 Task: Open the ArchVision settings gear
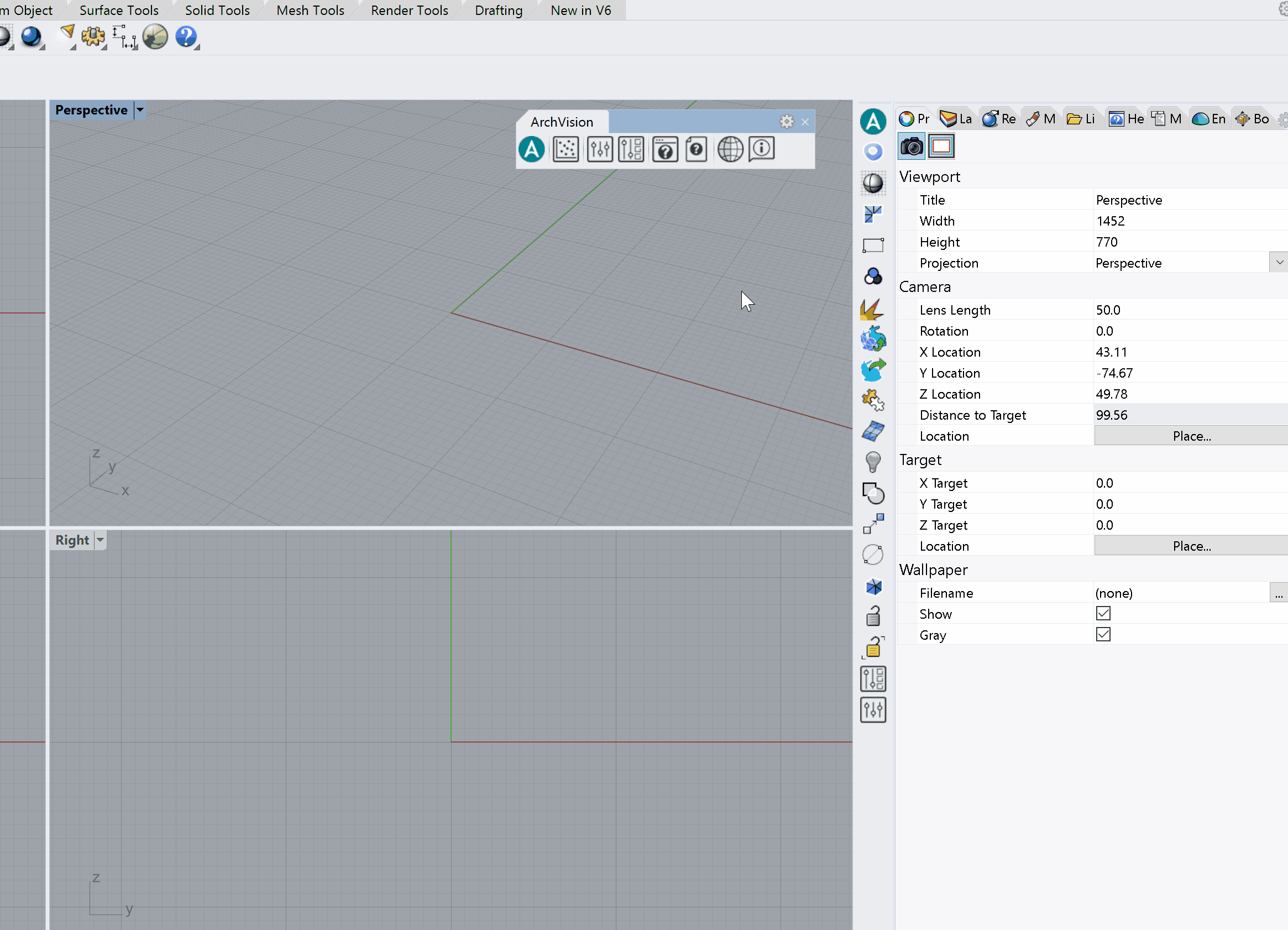point(787,121)
